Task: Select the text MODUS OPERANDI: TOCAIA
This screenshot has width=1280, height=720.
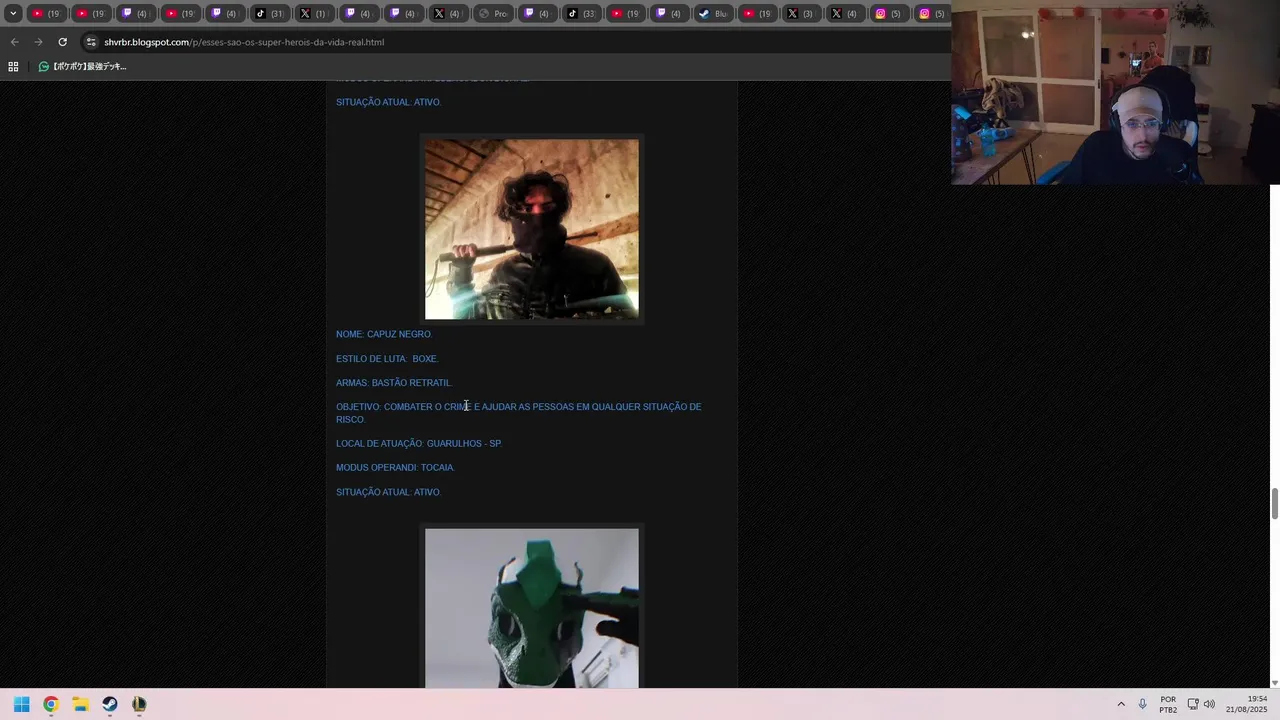Action: coord(395,467)
